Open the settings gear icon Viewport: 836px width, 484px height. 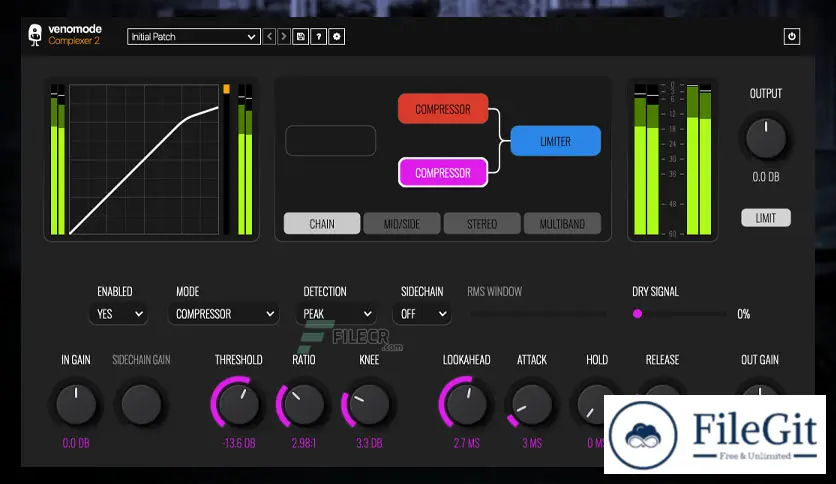(x=336, y=37)
